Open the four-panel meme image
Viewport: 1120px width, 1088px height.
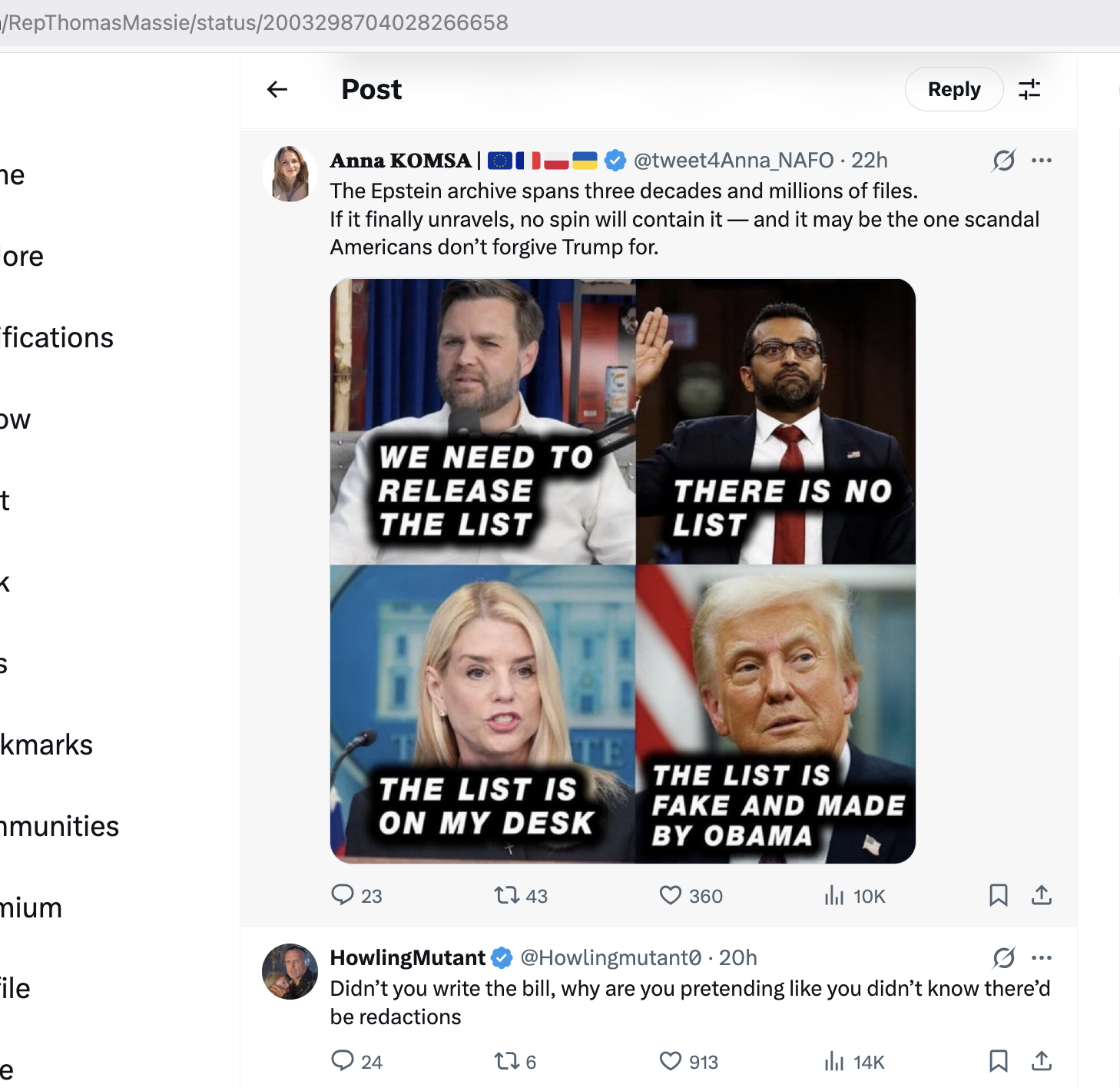click(623, 571)
